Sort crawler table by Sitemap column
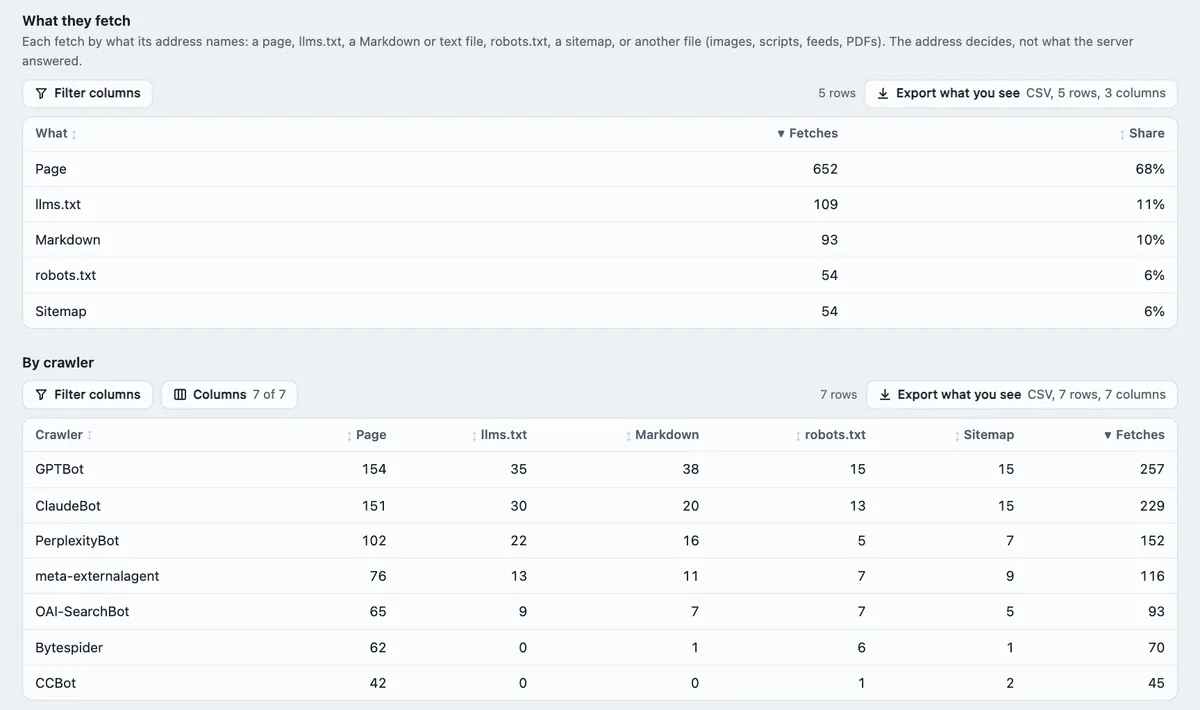Viewport: 1200px width, 710px height. click(984, 435)
